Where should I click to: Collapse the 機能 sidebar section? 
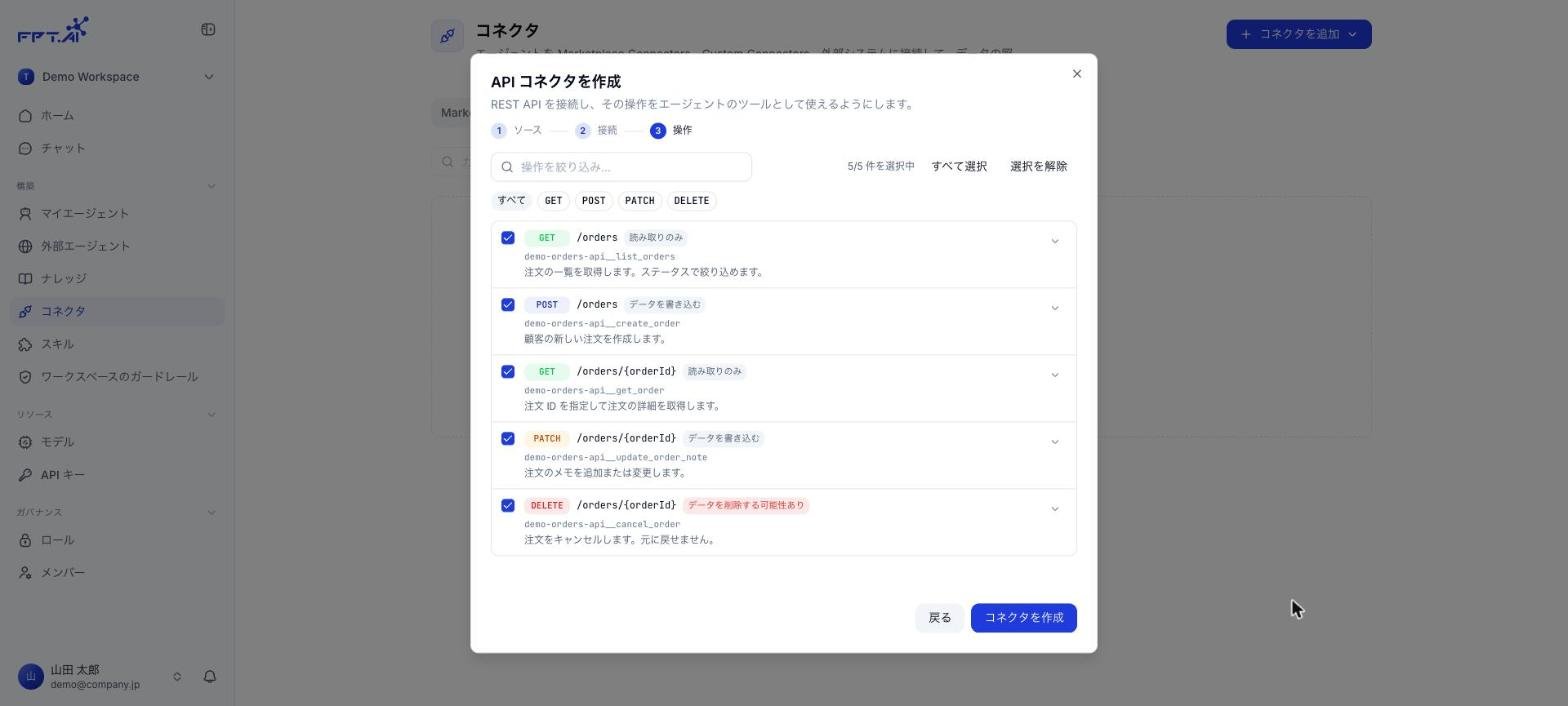211,186
